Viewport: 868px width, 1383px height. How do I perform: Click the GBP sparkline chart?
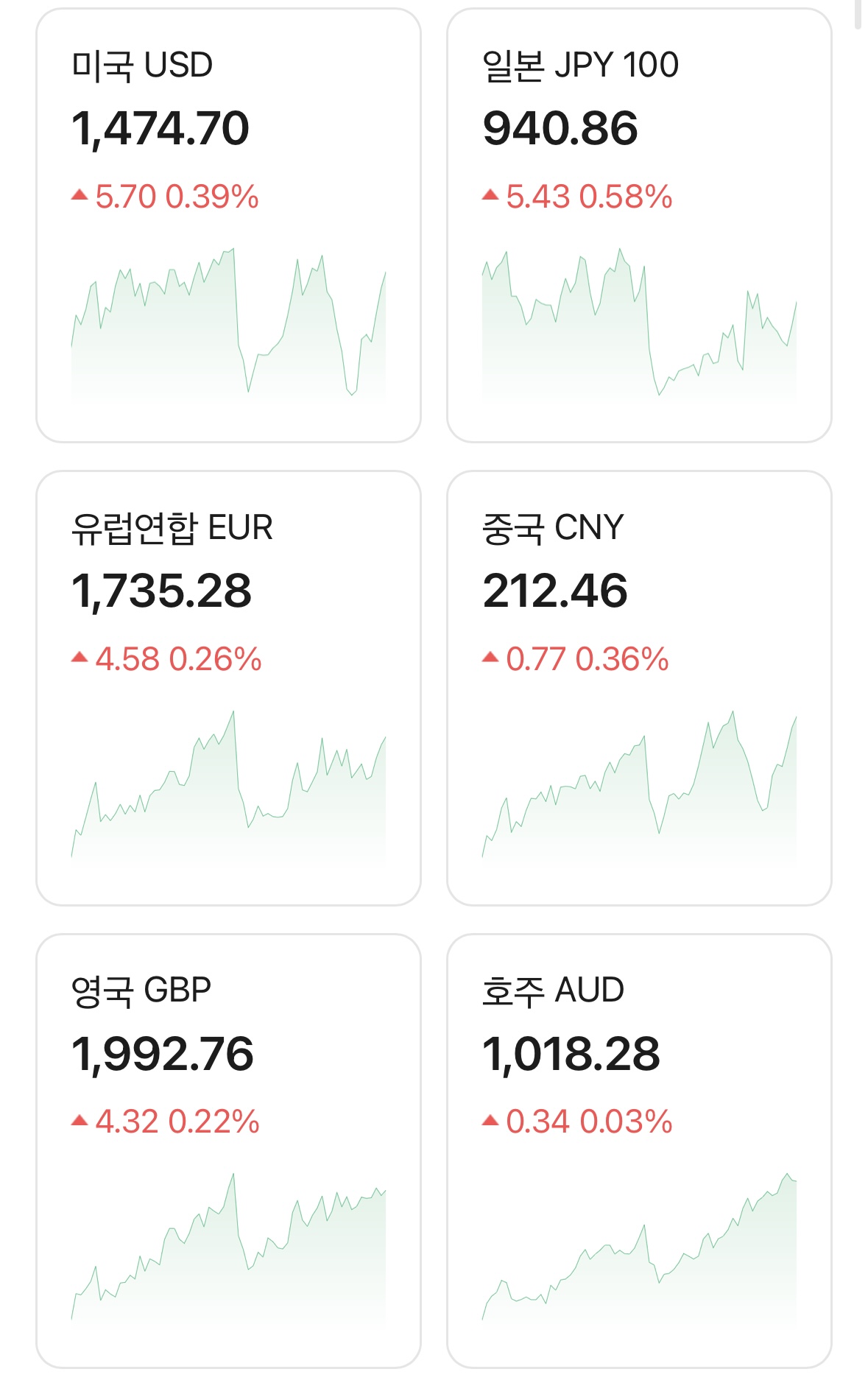tap(228, 1250)
